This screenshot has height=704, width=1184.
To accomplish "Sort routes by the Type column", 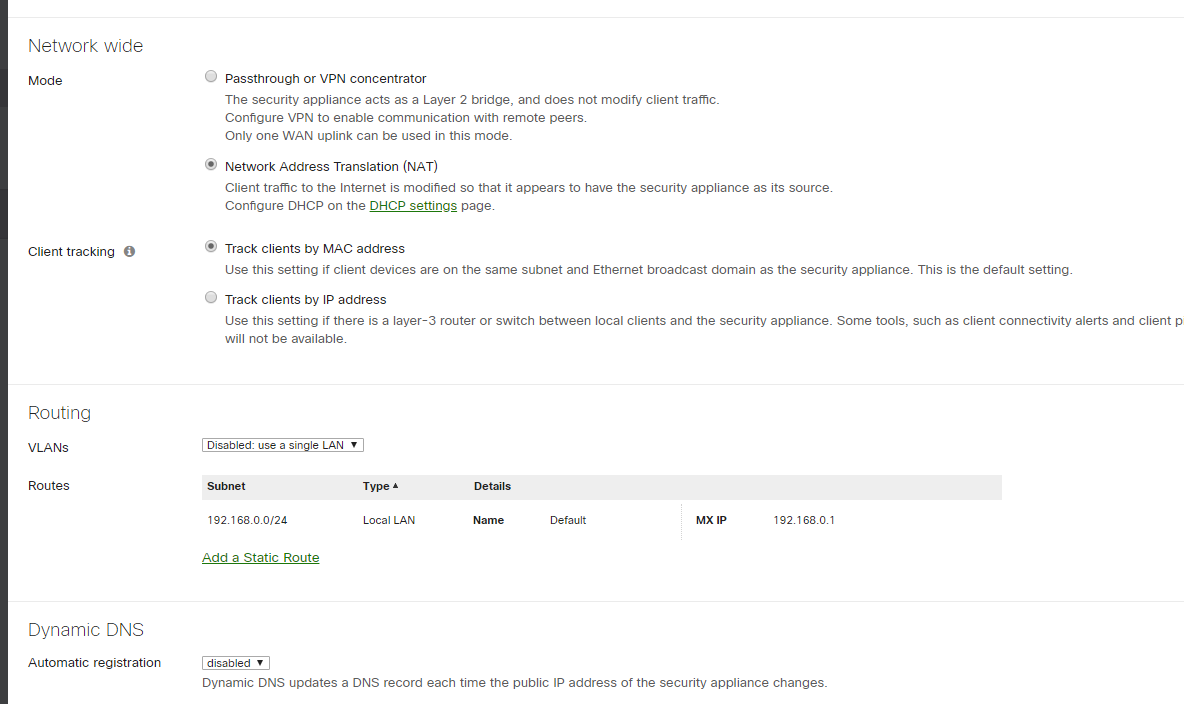I will tap(378, 486).
